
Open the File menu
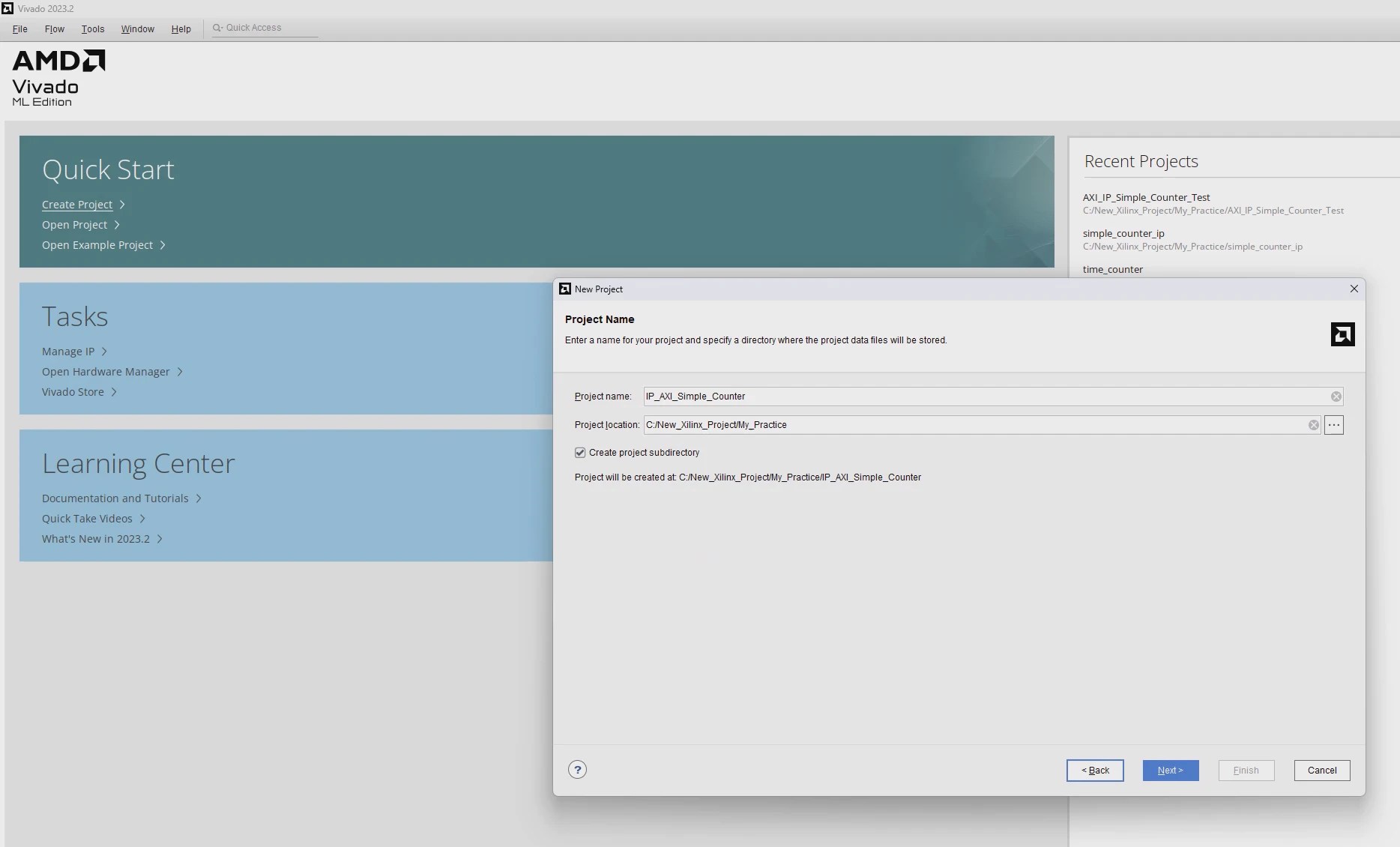click(x=20, y=29)
